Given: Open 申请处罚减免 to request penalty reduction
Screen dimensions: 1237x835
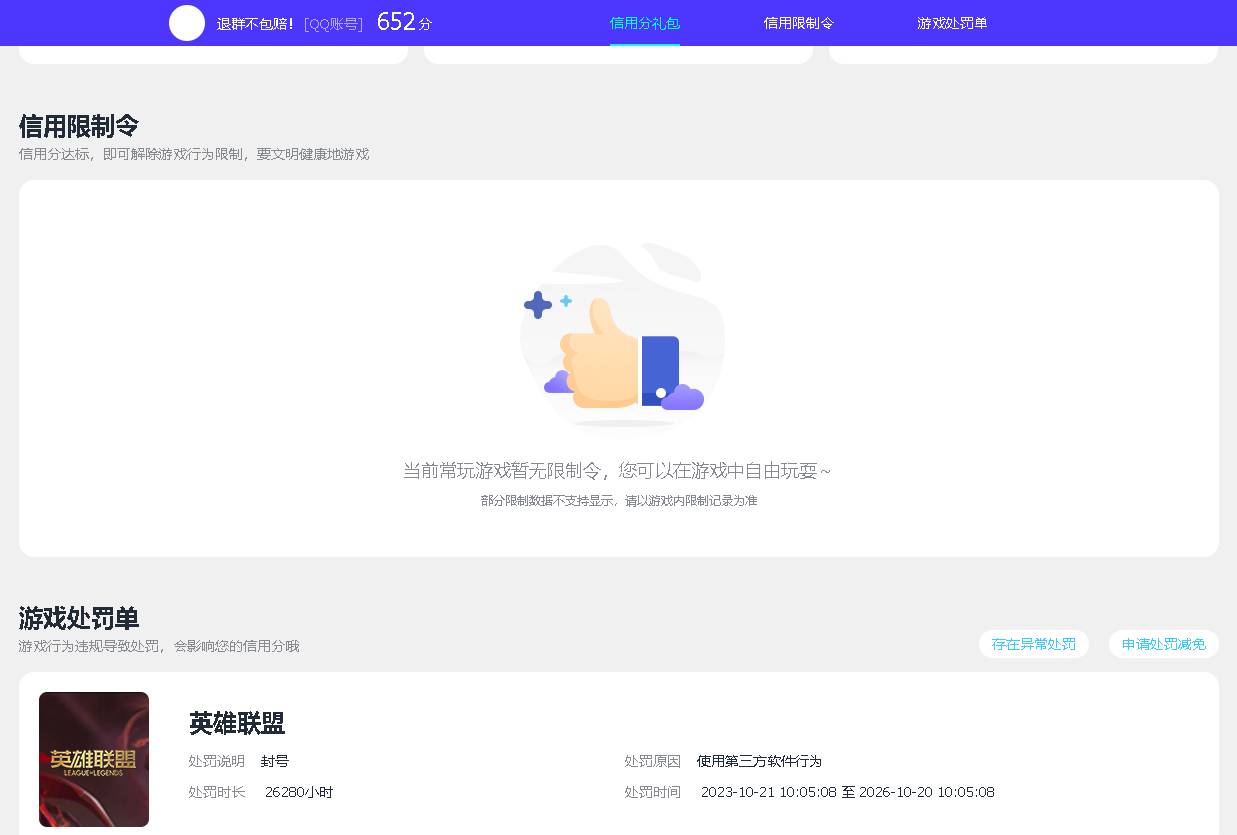Looking at the screenshot, I should click(1163, 644).
